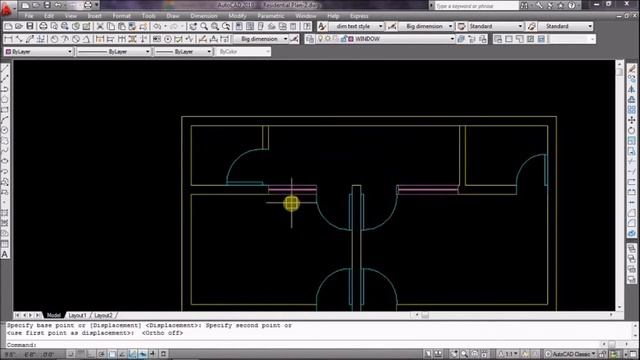Click the red application menu button
The width and height of the screenshot is (640, 360).
(7, 8)
